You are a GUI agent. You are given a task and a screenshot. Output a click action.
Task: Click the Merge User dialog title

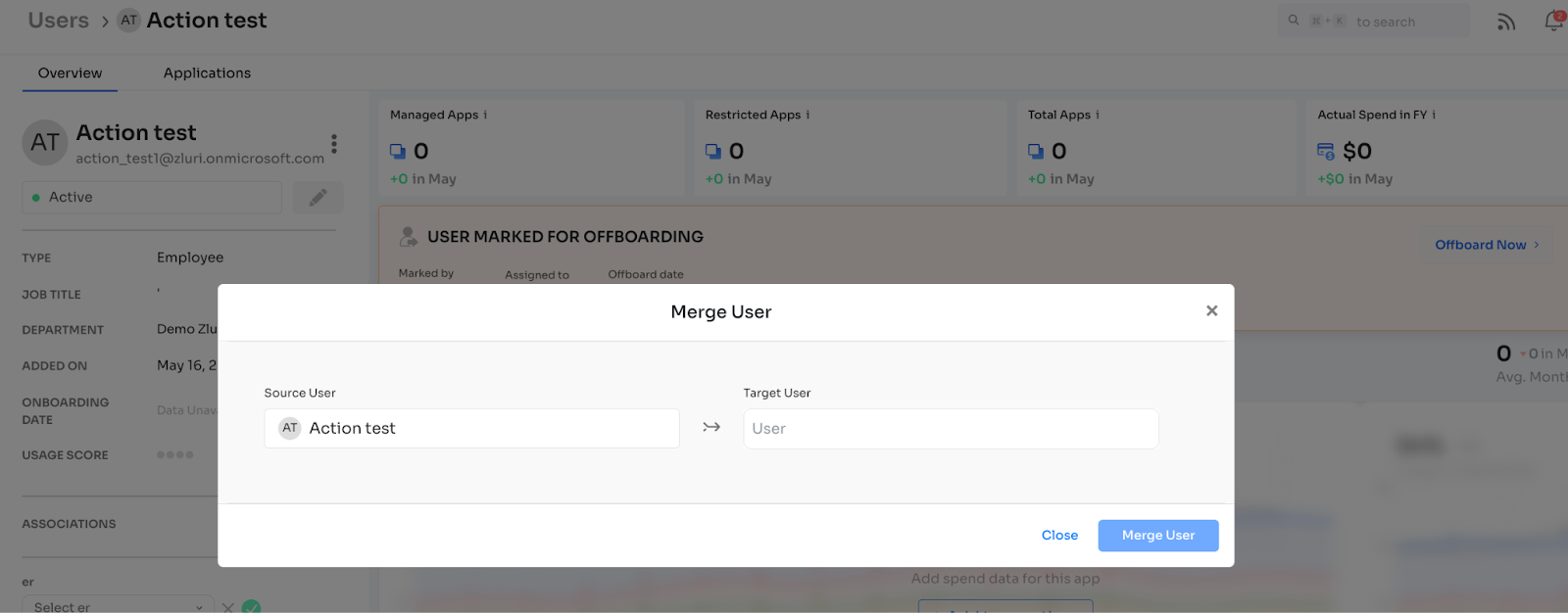point(721,312)
